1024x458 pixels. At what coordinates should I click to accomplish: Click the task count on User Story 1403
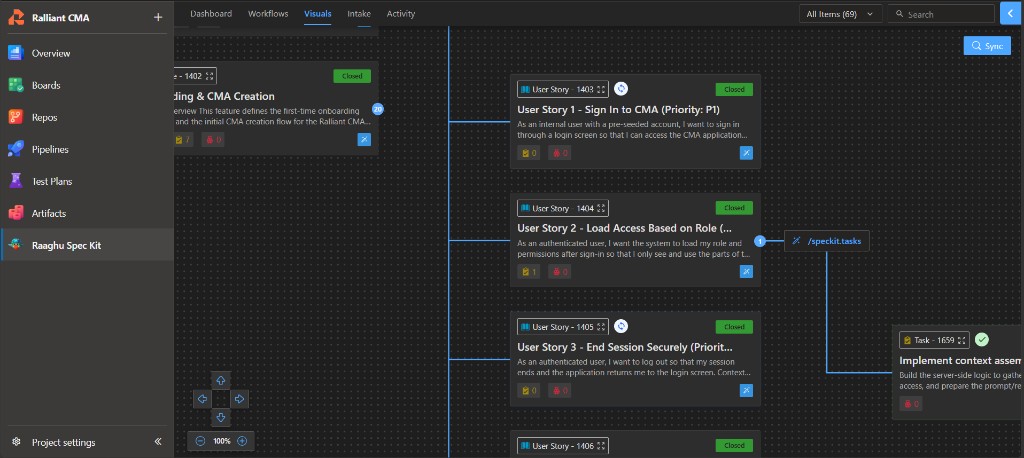click(528, 153)
